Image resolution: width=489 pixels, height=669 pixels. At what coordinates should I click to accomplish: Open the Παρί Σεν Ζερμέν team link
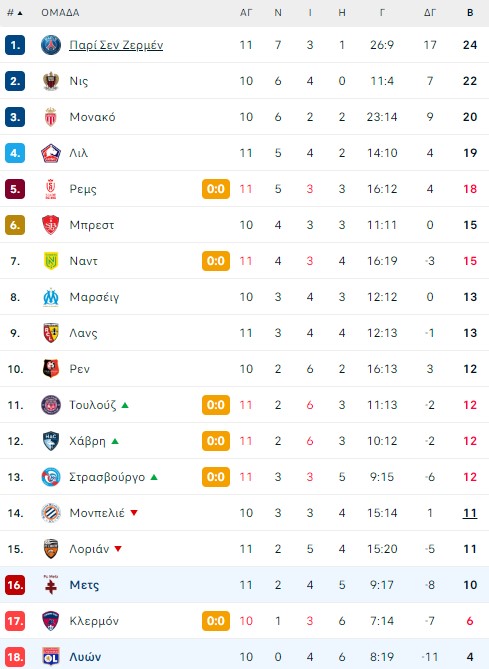click(x=116, y=45)
